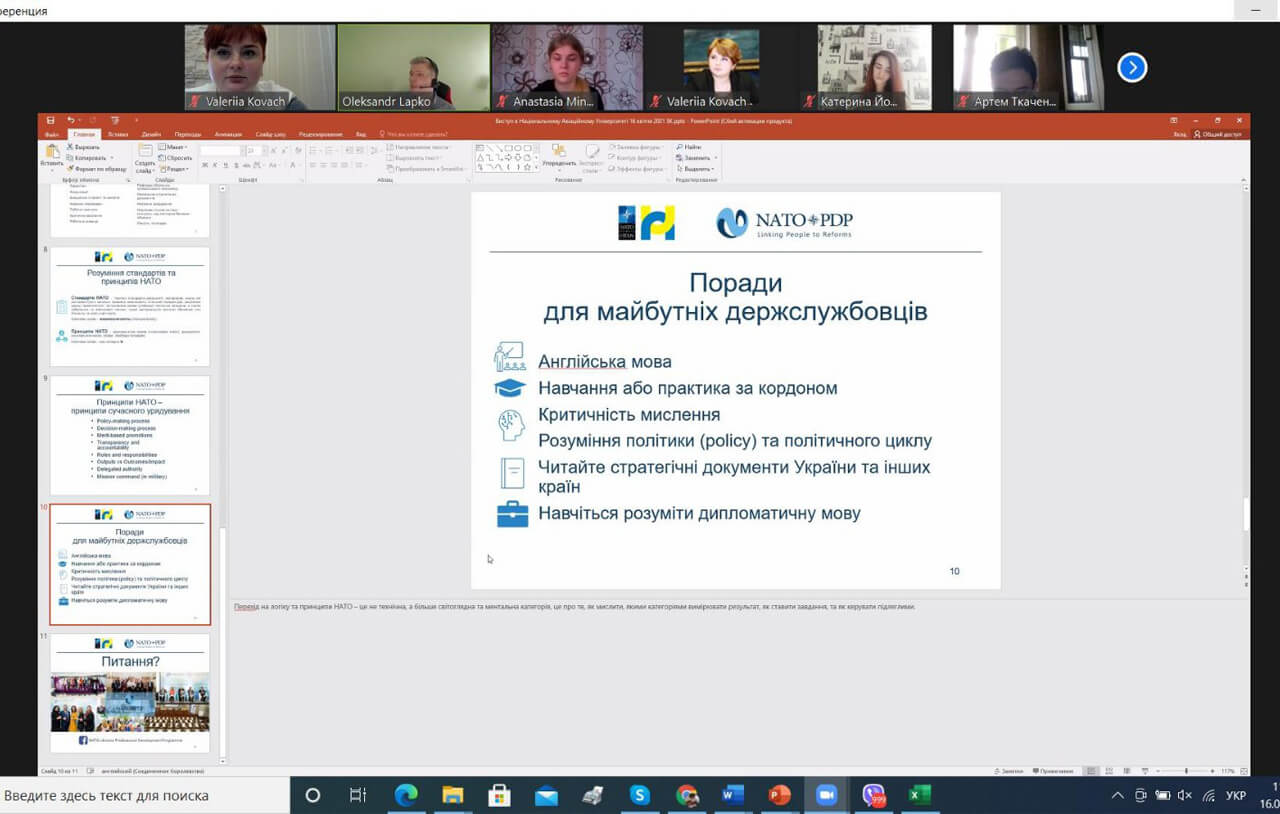Open the Design (Дизайн) ribbon tab
Image resolution: width=1280 pixels, height=814 pixels.
pyautogui.click(x=151, y=134)
